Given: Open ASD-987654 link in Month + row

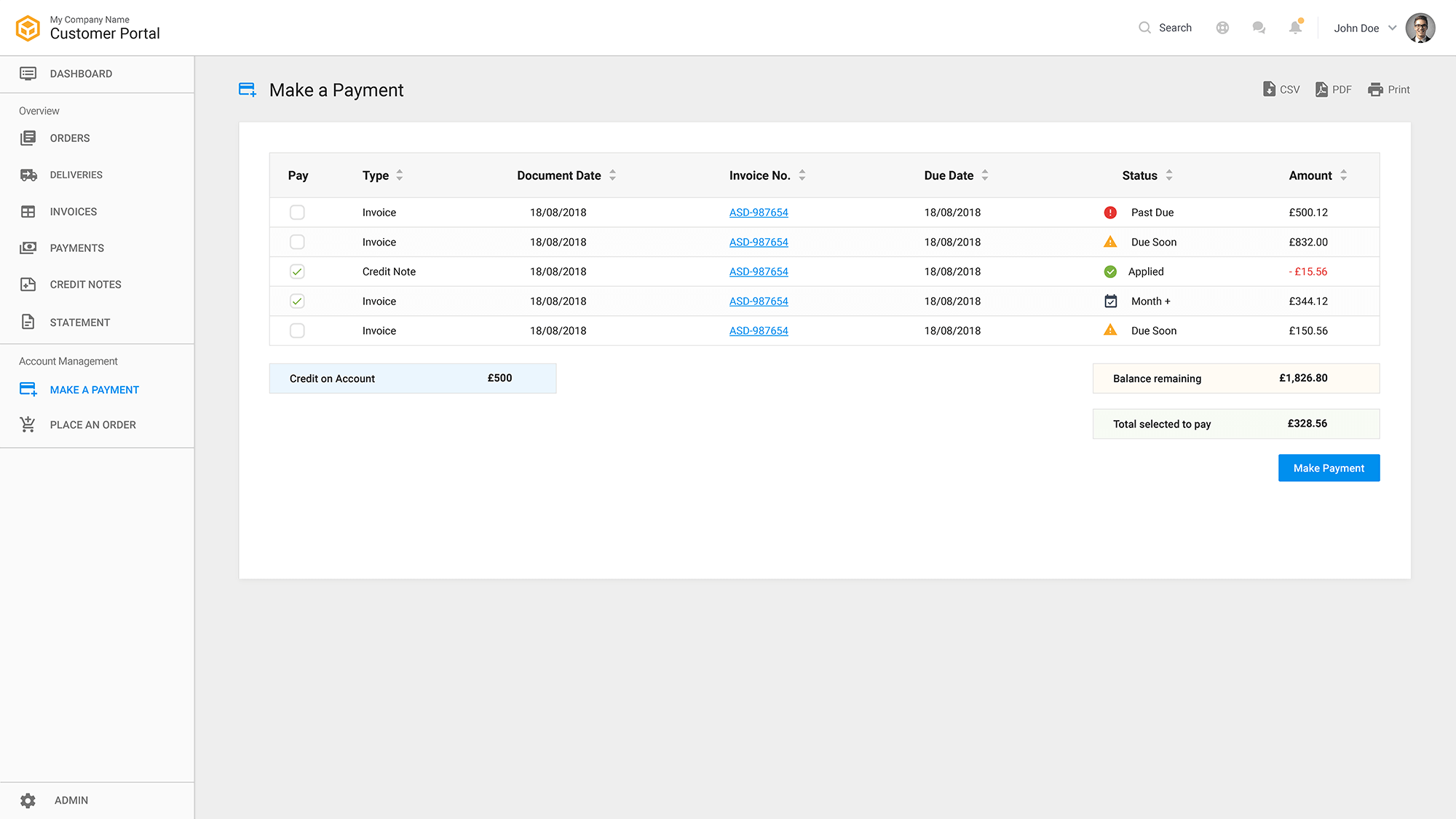Looking at the screenshot, I should tap(759, 301).
